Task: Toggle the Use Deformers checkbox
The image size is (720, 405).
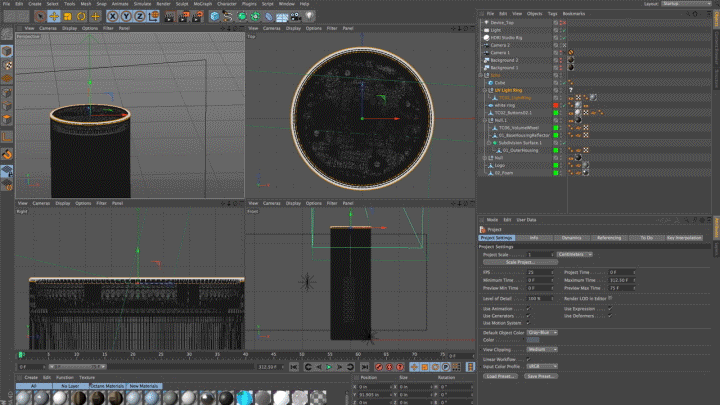Action: 610,316
